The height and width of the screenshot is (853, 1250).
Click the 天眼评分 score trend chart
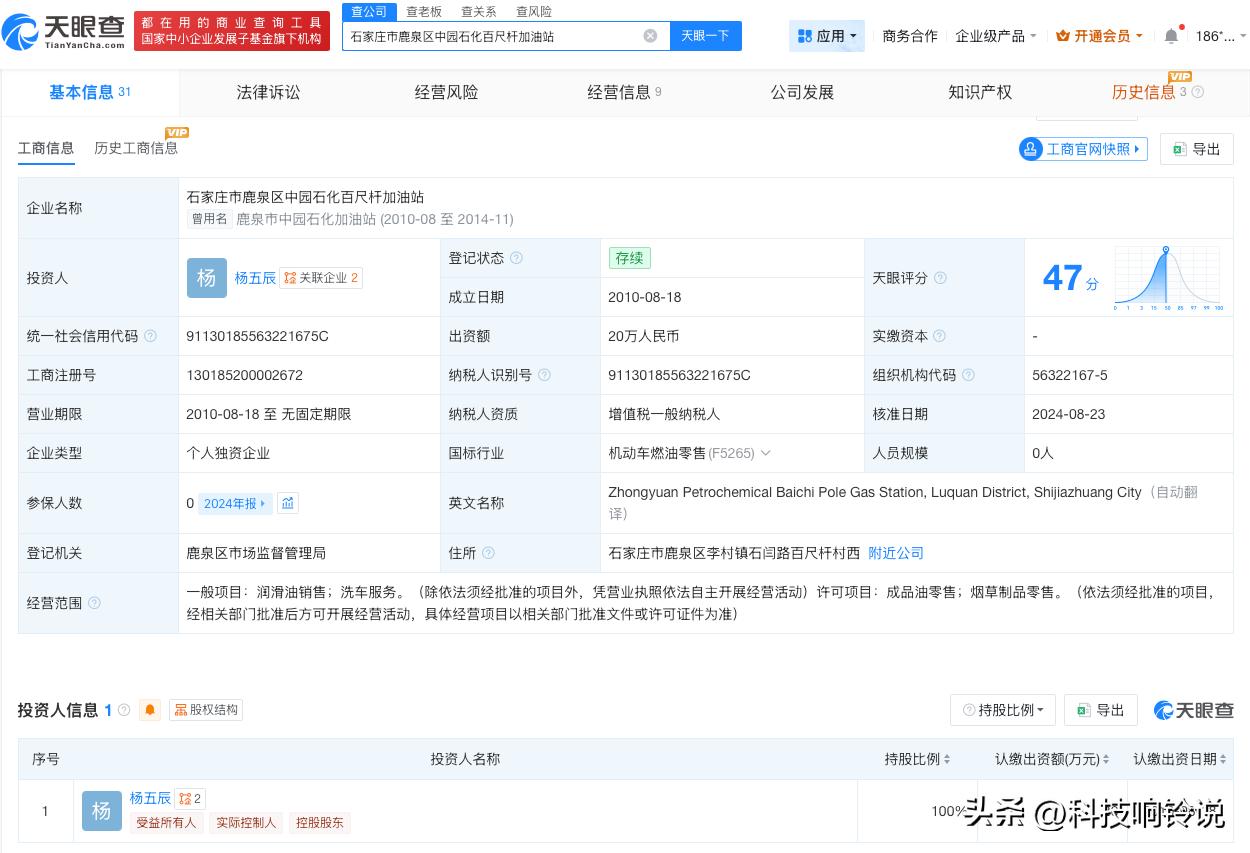tap(1166, 278)
